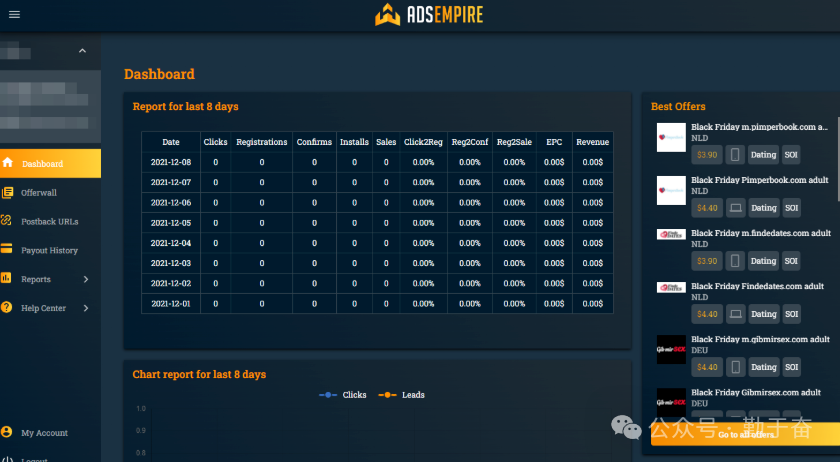Open Black Friday m.pimperbook.com offer title

click(759, 127)
